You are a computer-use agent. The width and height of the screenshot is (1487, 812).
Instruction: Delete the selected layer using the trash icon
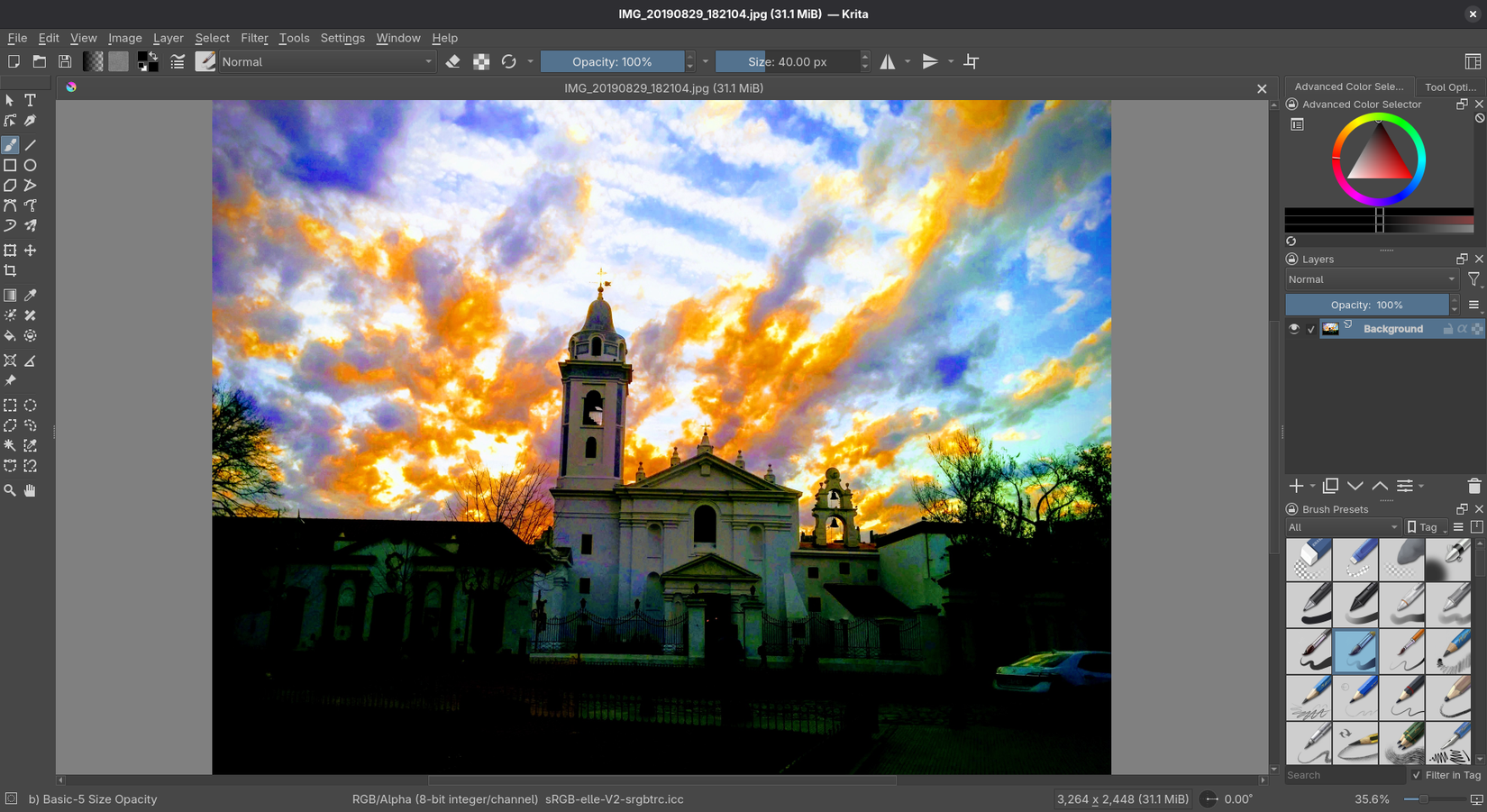(1474, 486)
